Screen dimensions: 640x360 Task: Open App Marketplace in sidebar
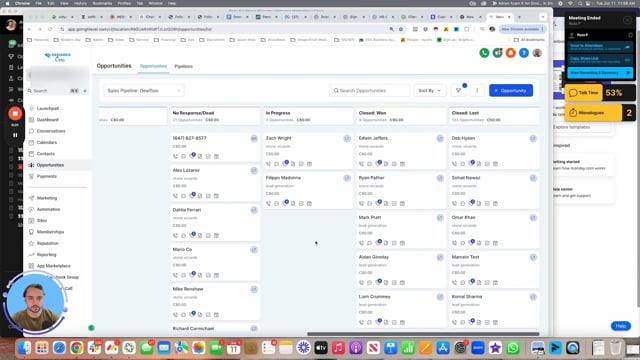53,266
